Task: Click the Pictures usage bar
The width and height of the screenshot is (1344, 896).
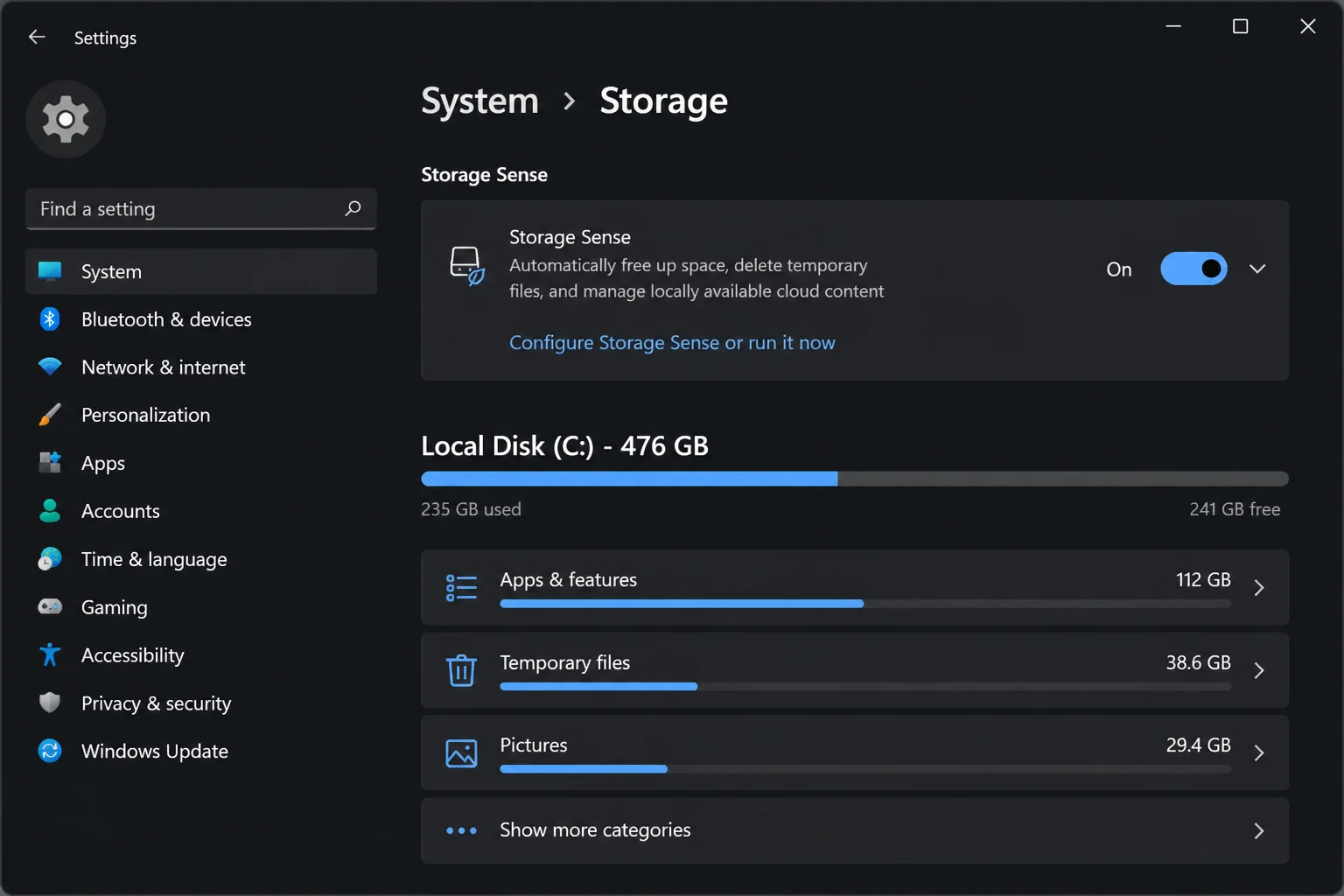Action: click(x=865, y=769)
